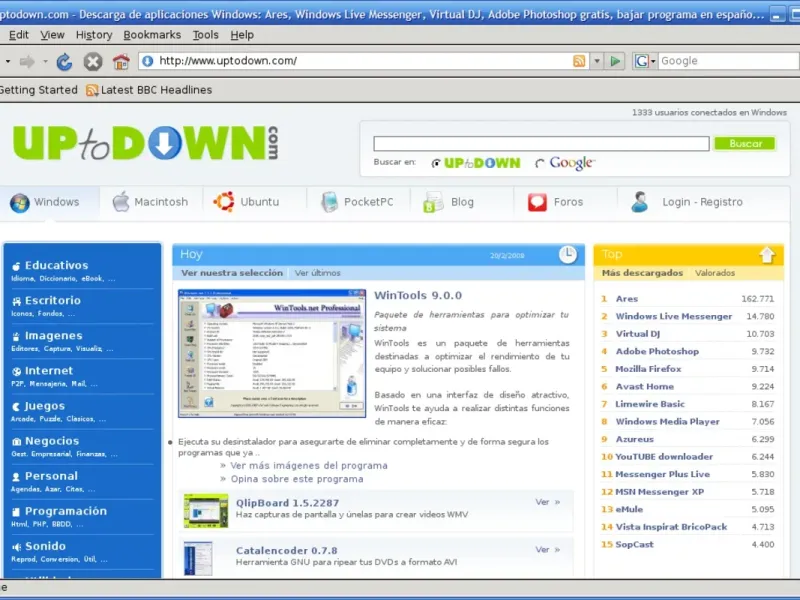Viewport: 800px width, 600px height.
Task: Click the Stop loading icon
Action: 93,62
